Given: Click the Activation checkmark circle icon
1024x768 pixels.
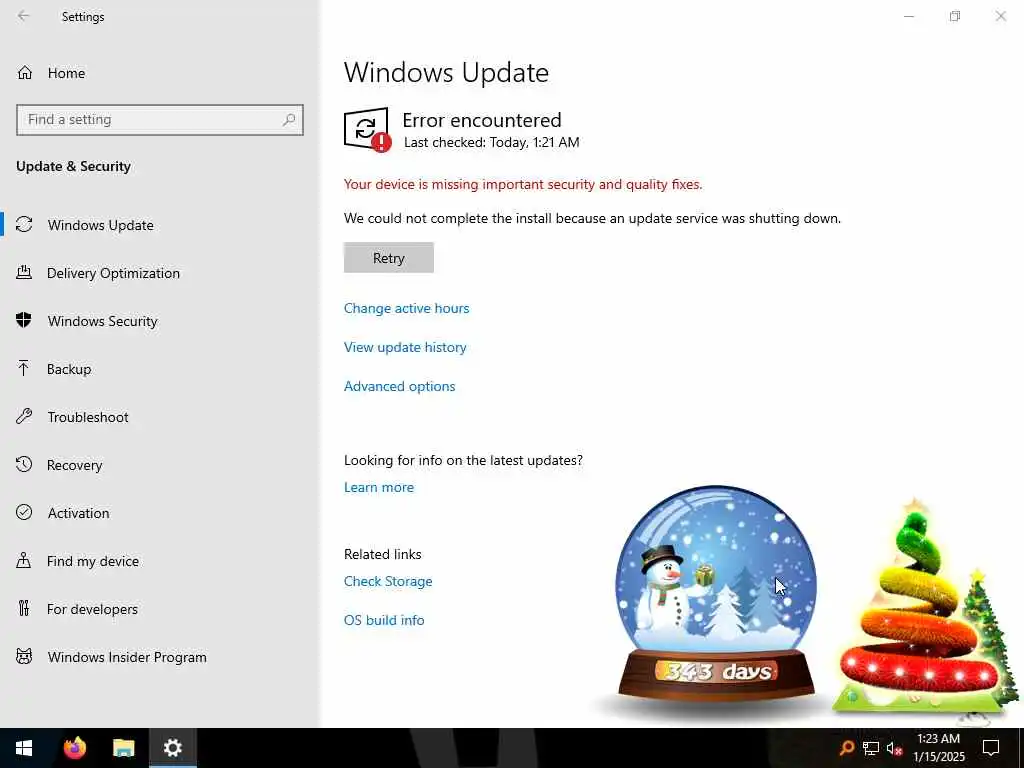Looking at the screenshot, I should (x=24, y=513).
